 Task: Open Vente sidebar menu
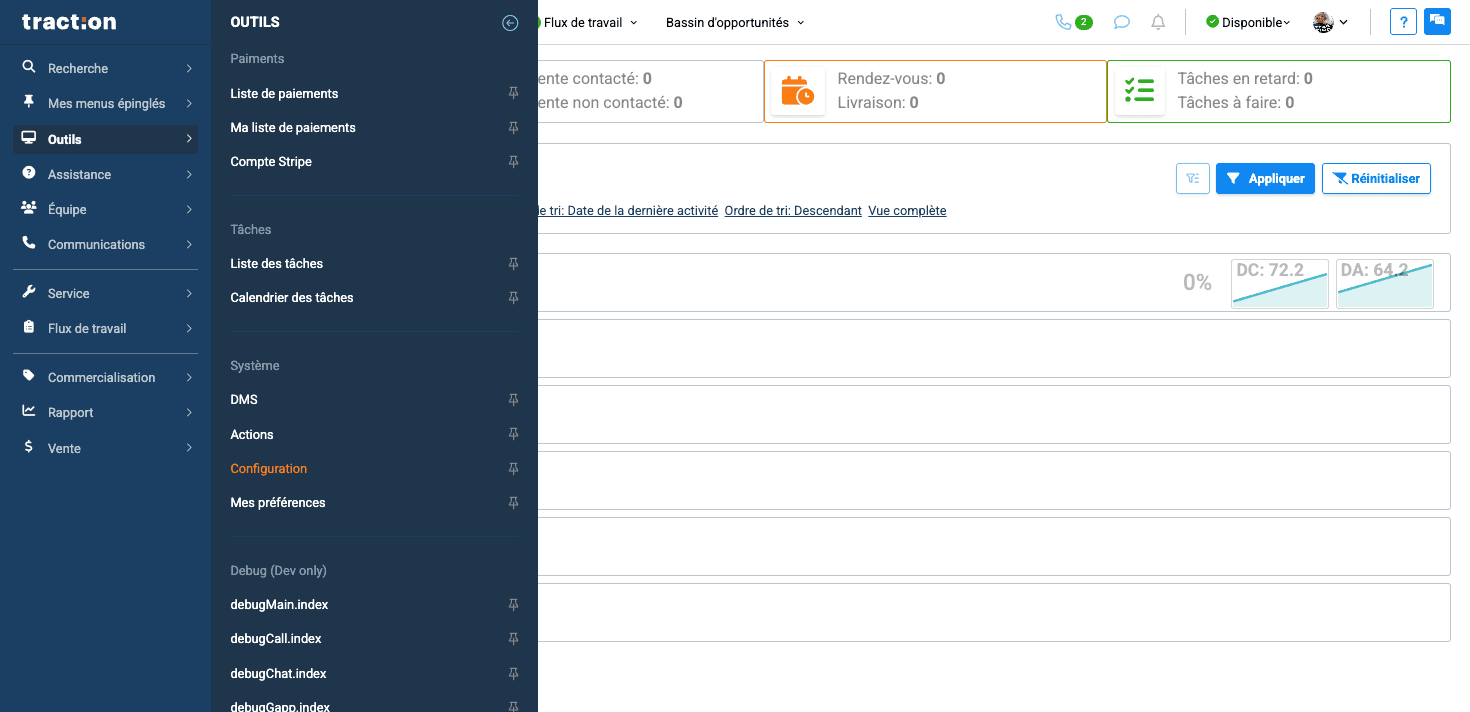pos(106,448)
